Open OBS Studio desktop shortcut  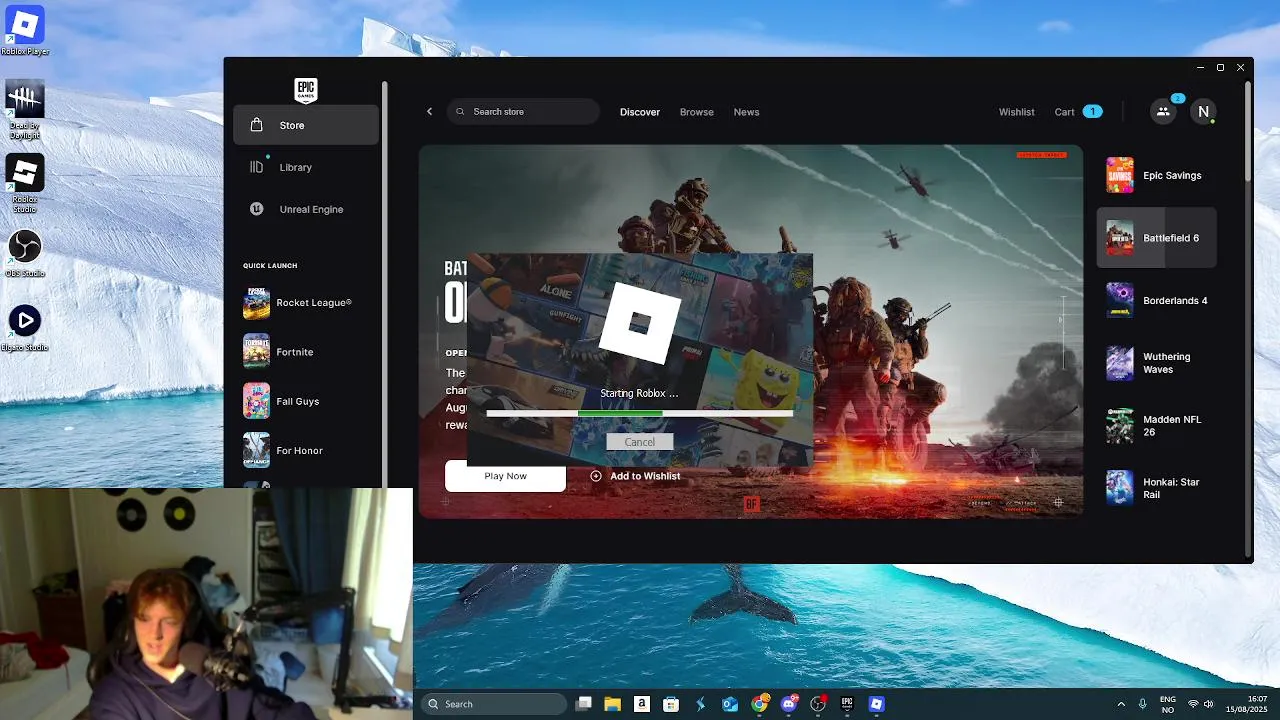click(25, 252)
